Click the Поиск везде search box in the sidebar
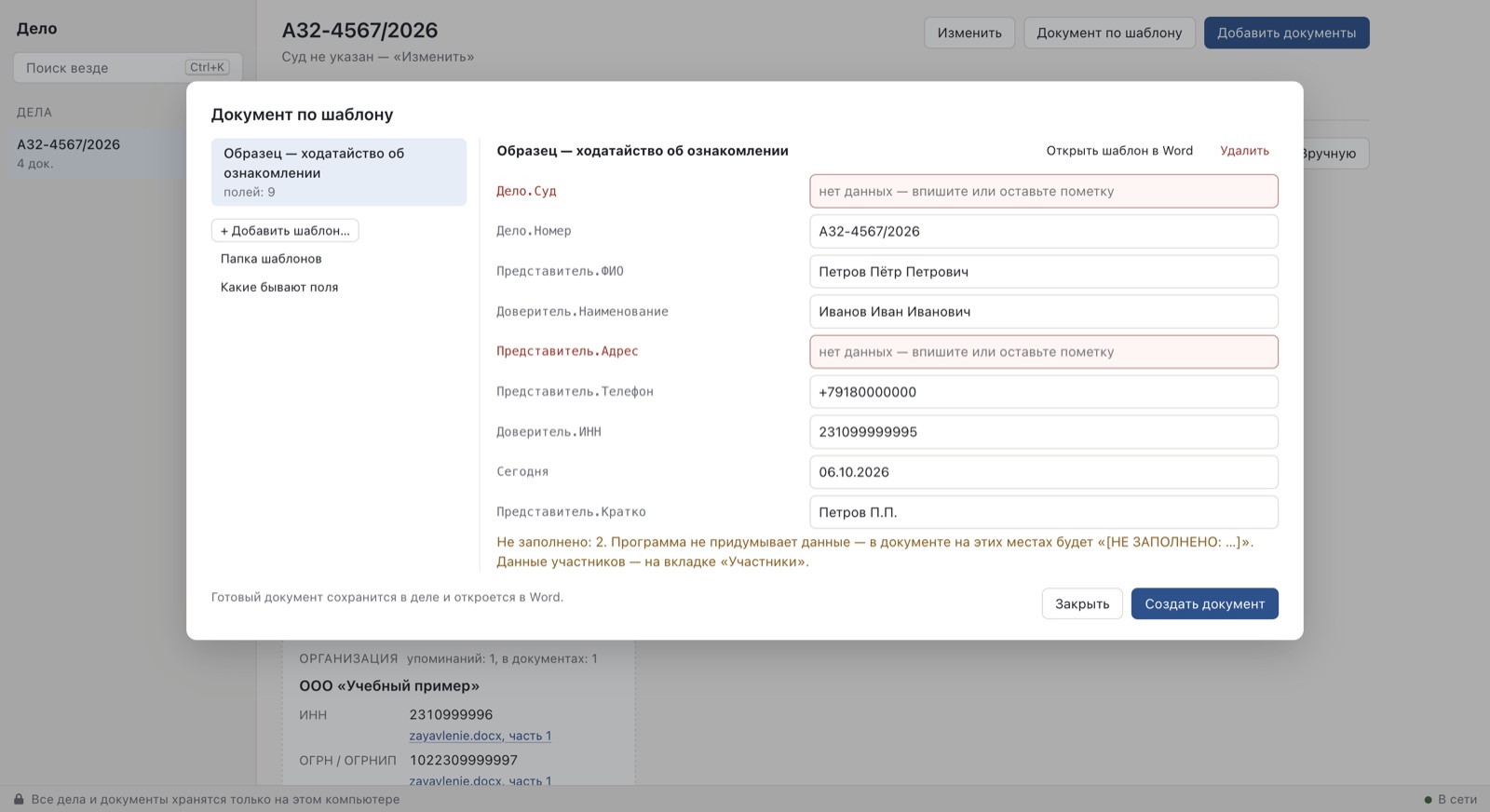Screen dimensions: 1490x812 click(x=128, y=67)
